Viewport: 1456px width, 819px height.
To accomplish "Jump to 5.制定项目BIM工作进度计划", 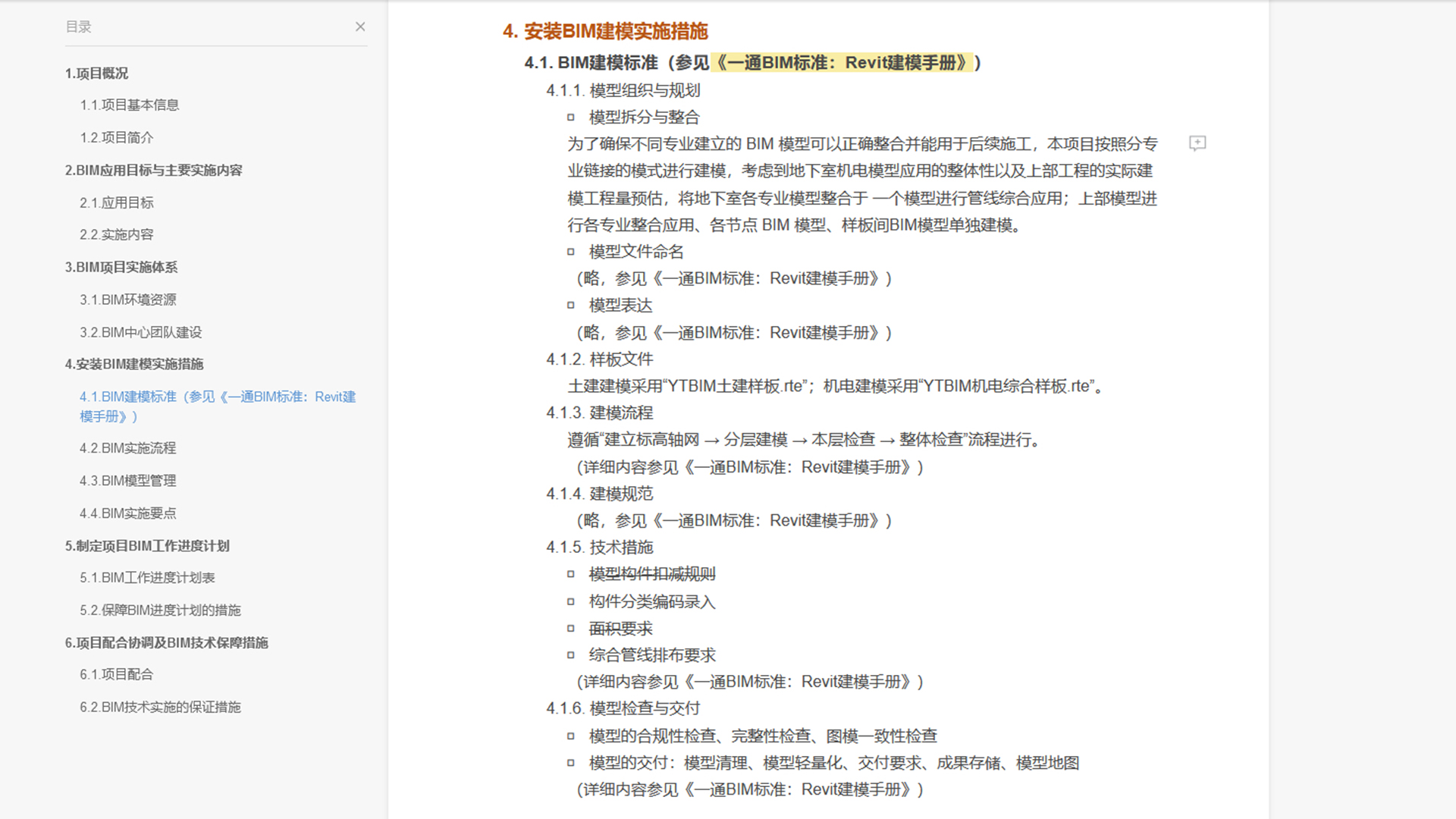I will click(147, 546).
